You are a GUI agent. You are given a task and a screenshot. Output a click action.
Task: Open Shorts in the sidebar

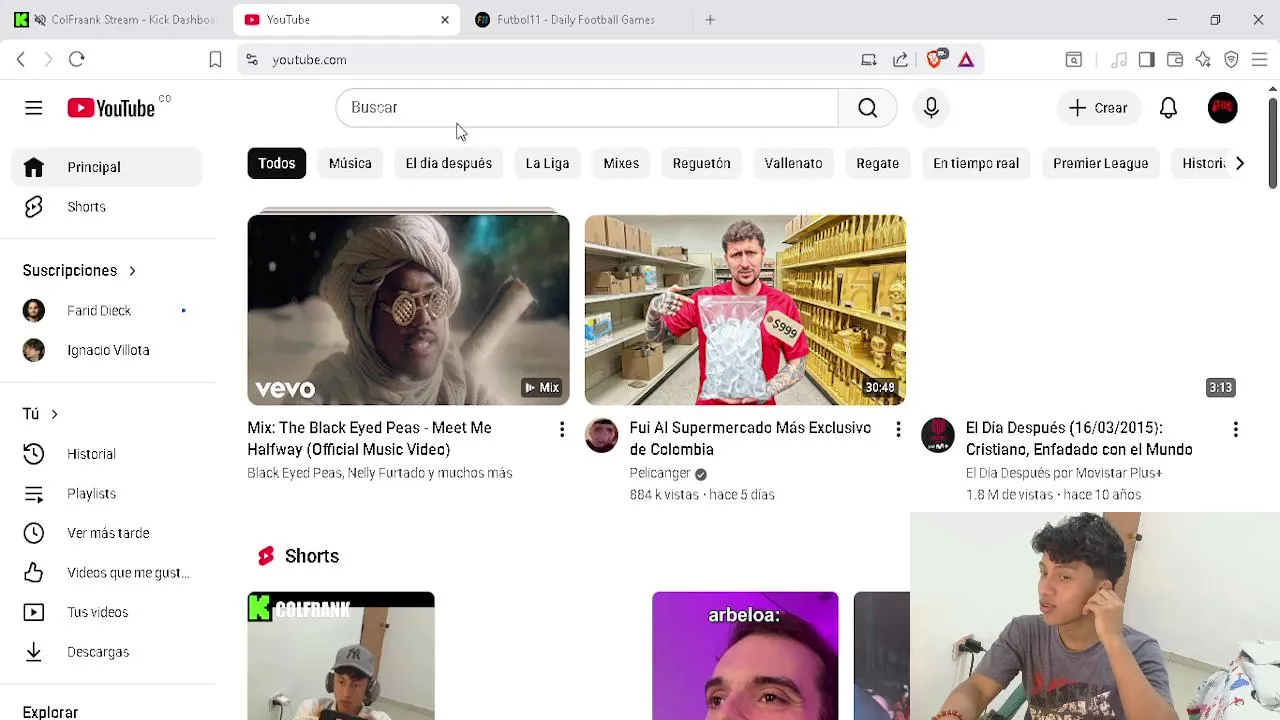click(x=107, y=207)
